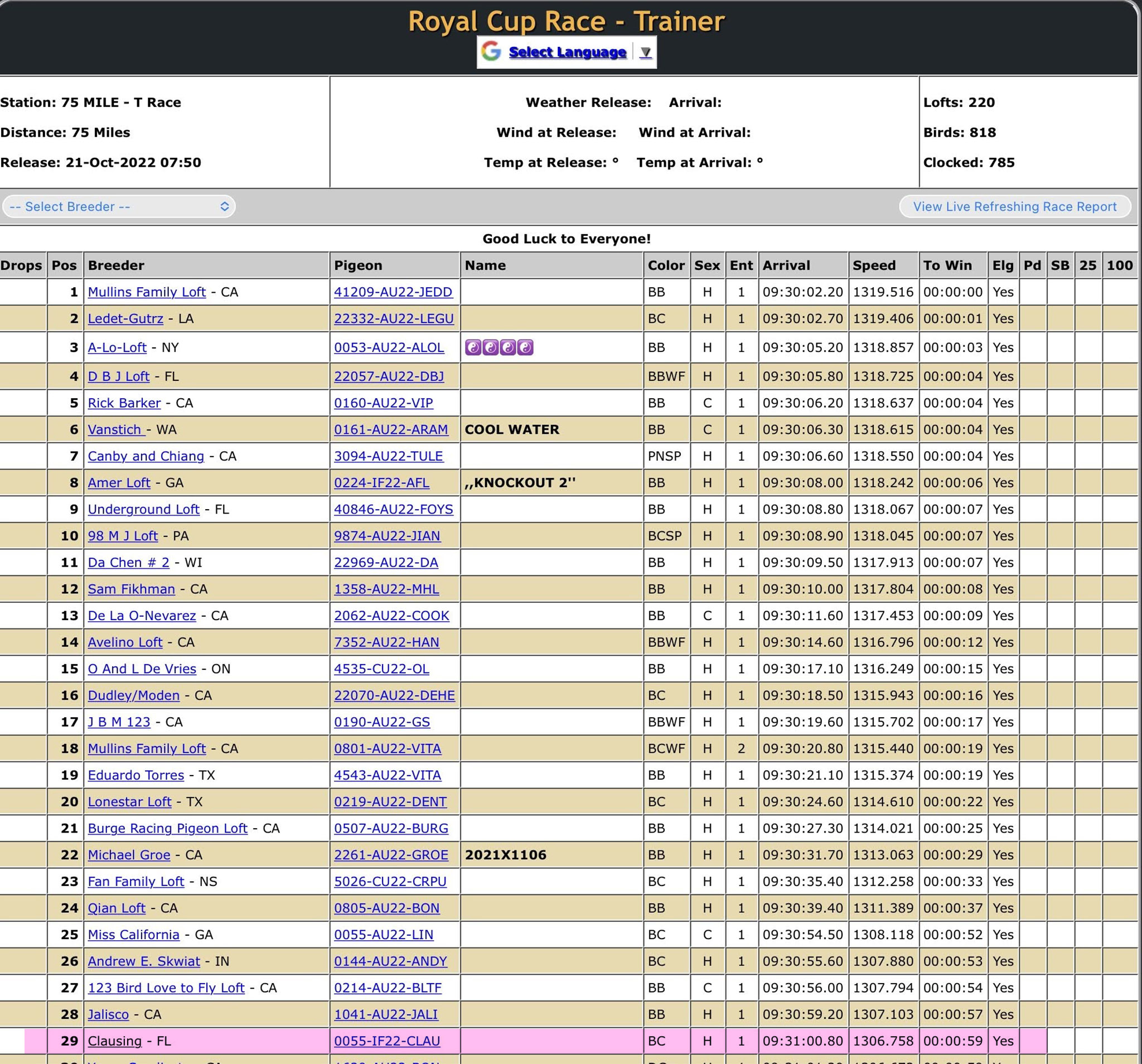1142x1064 pixels.
Task: Open Andrew E. Skwiat breeder link
Action: (x=144, y=961)
